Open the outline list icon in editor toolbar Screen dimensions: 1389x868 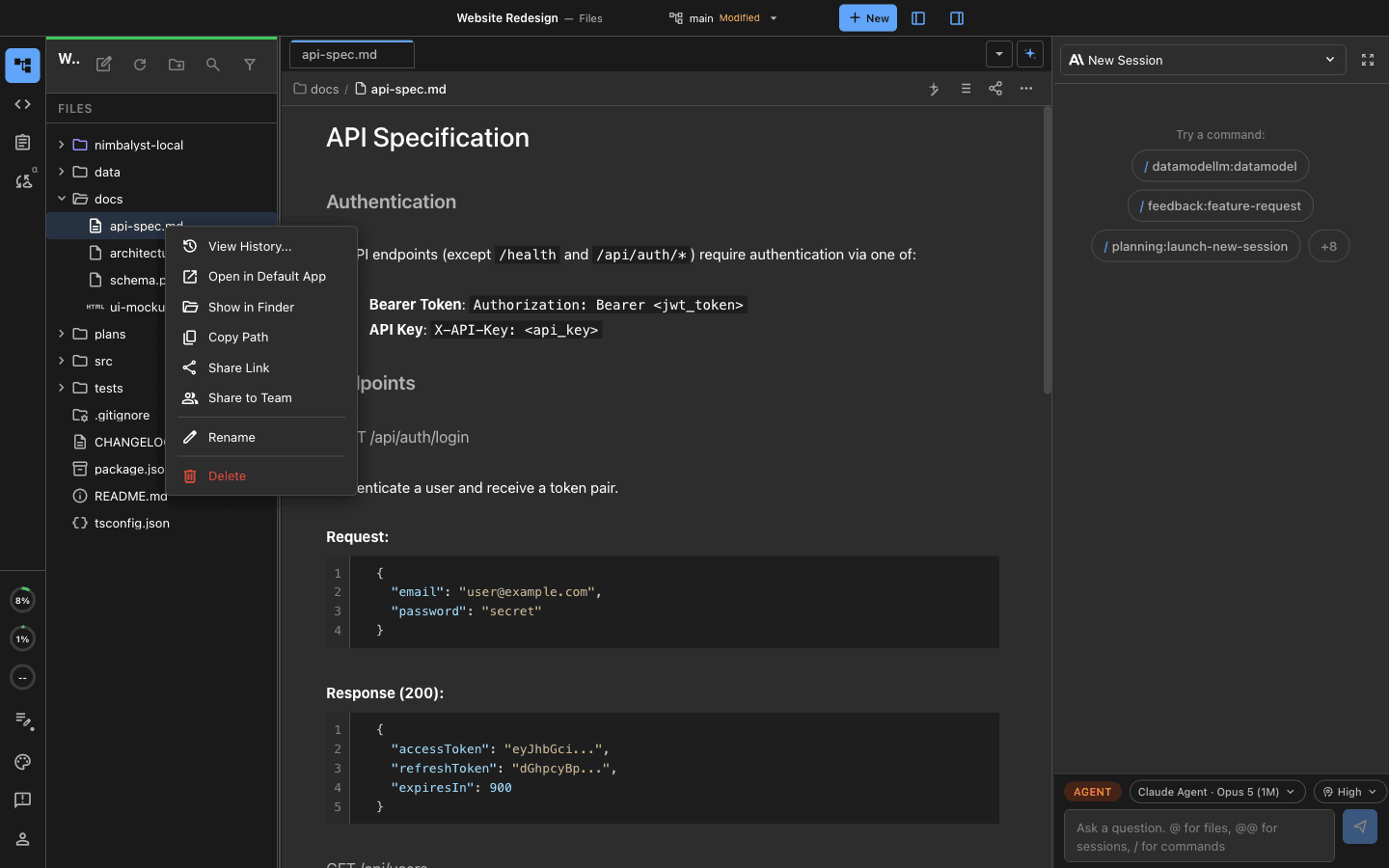[x=966, y=89]
